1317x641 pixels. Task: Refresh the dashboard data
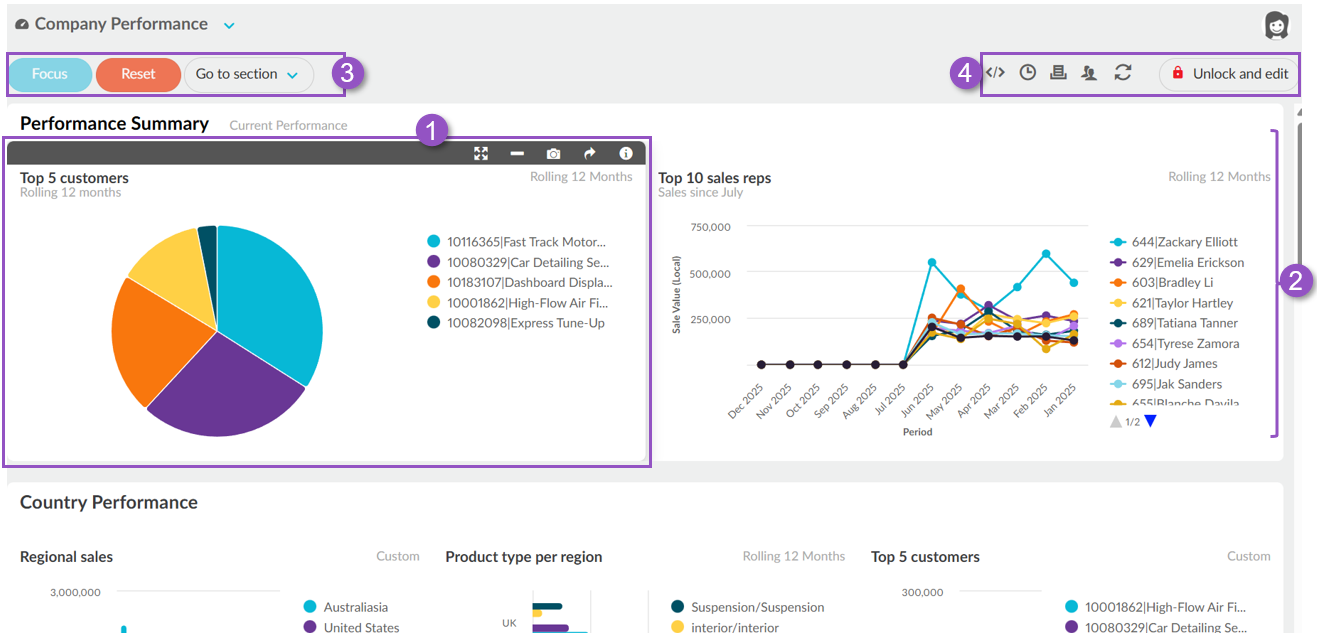click(1123, 72)
